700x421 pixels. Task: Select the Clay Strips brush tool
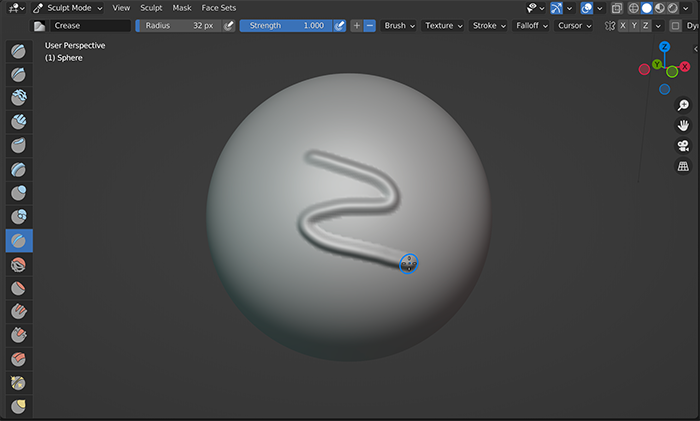coord(19,121)
